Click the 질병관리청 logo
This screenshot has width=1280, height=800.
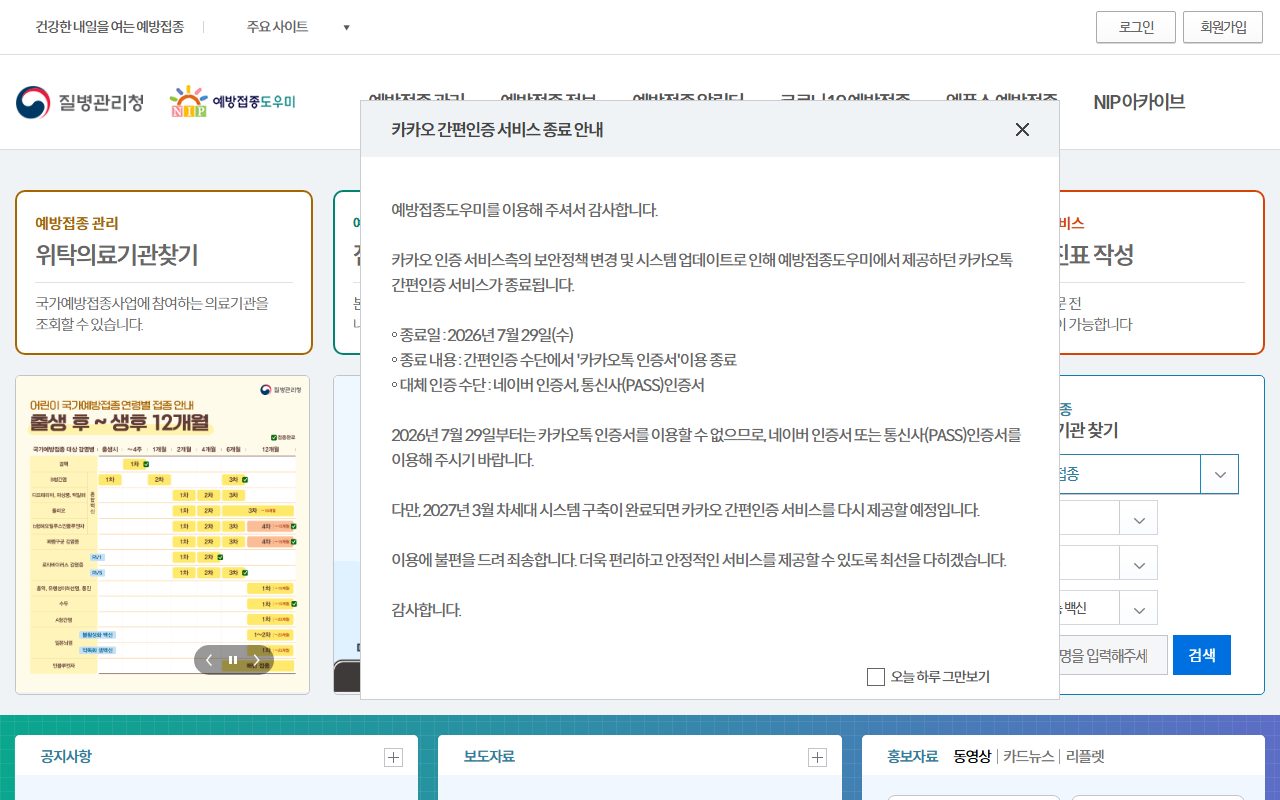pyautogui.click(x=80, y=102)
